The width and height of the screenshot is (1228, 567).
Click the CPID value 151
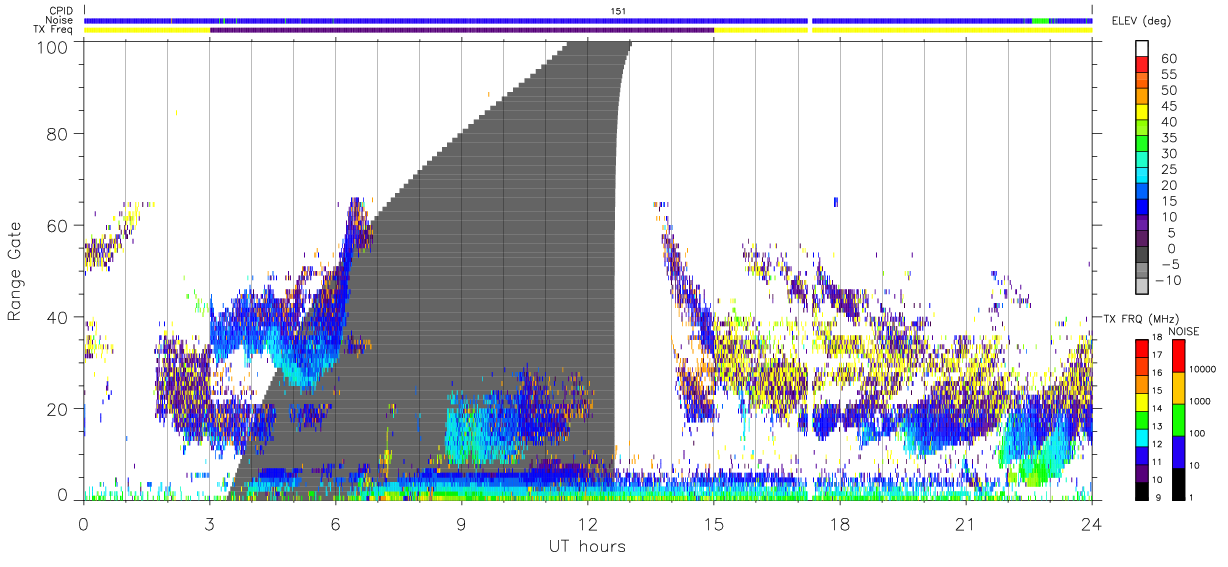point(617,11)
